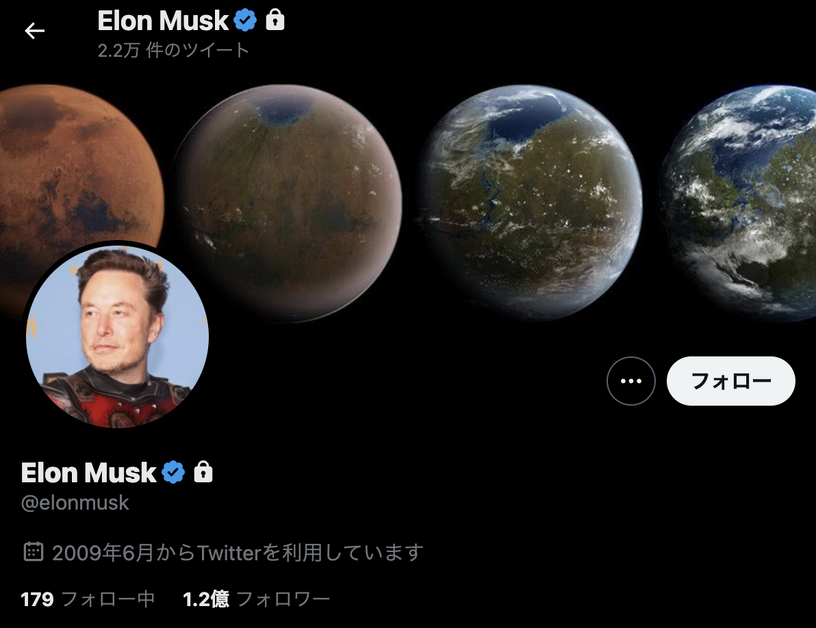Screen dimensions: 816x628
Task: Click the blue Earth-like planet in banner
Action: (x=740, y=203)
